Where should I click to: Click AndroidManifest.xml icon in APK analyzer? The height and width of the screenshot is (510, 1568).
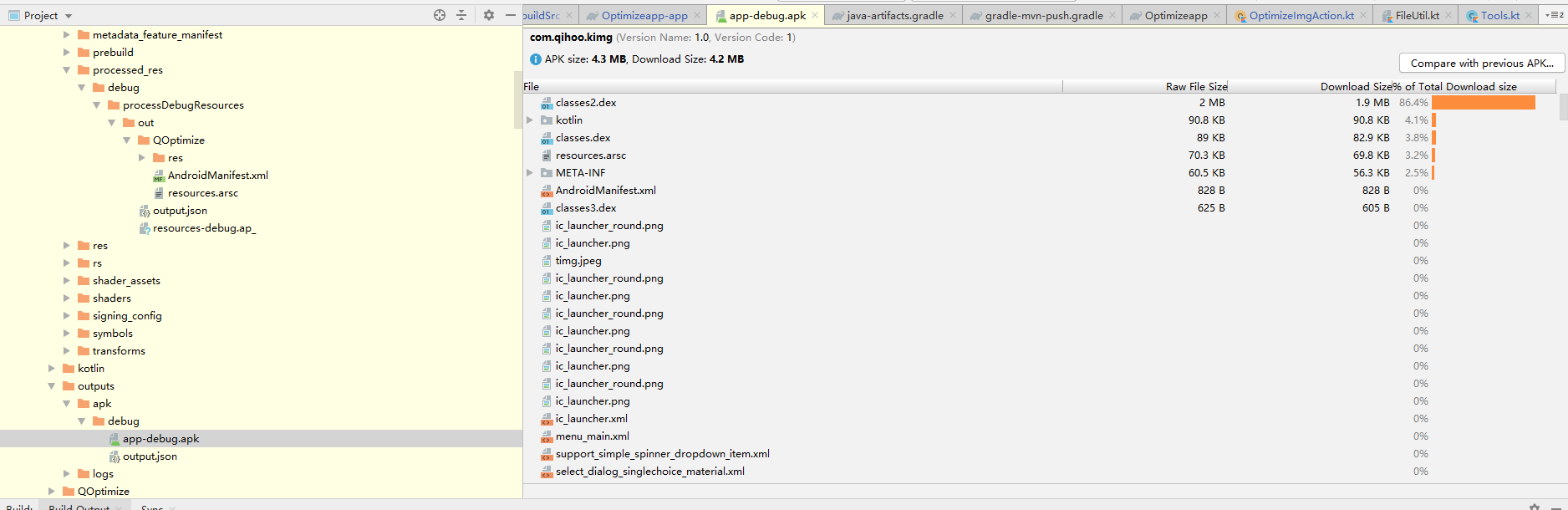547,191
